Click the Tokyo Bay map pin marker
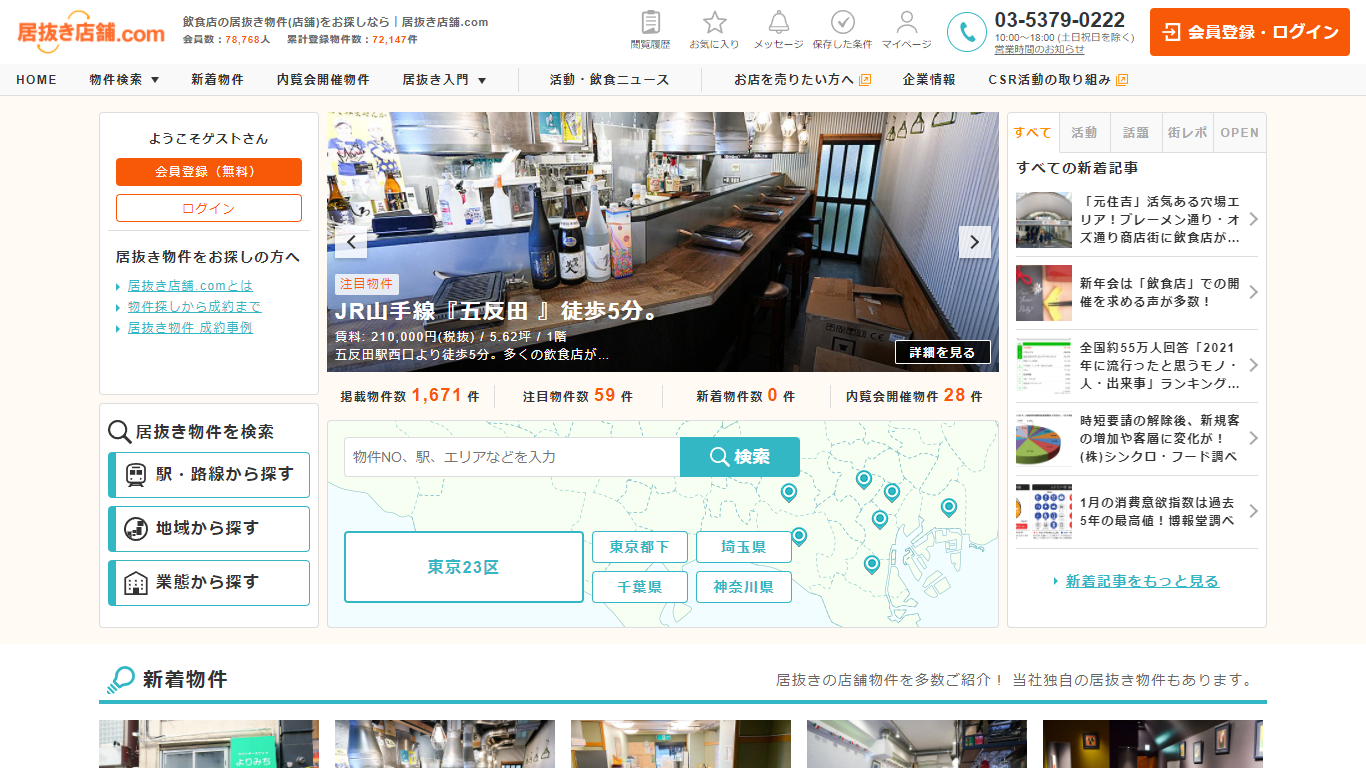Viewport: 1366px width, 768px height. [x=871, y=565]
